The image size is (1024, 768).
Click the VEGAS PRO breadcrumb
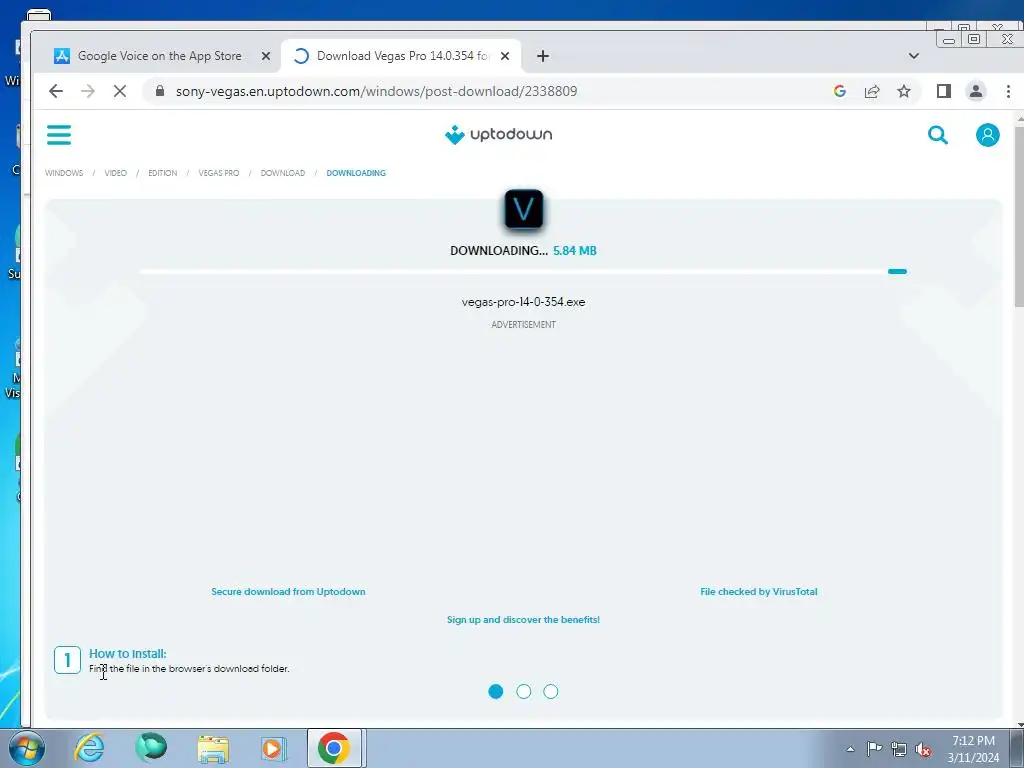[219, 173]
